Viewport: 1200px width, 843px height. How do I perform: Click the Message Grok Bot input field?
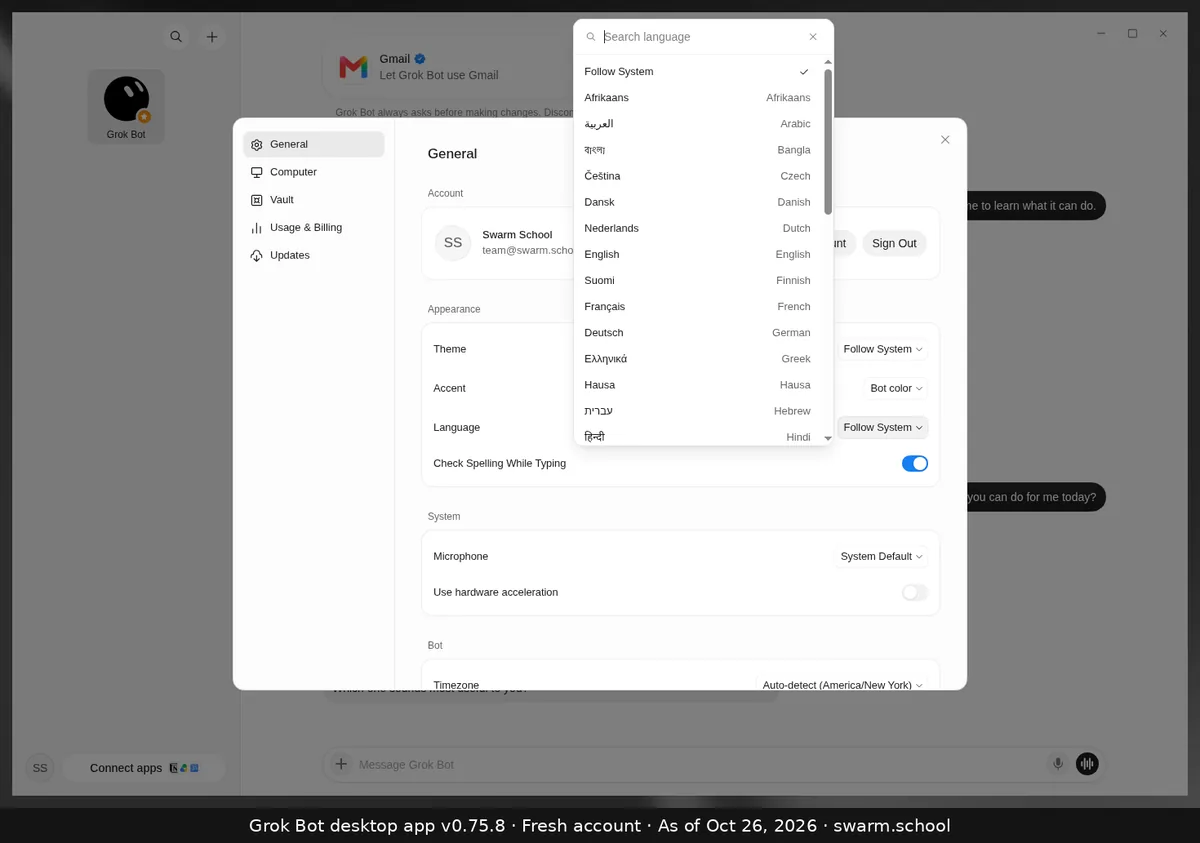(x=700, y=764)
